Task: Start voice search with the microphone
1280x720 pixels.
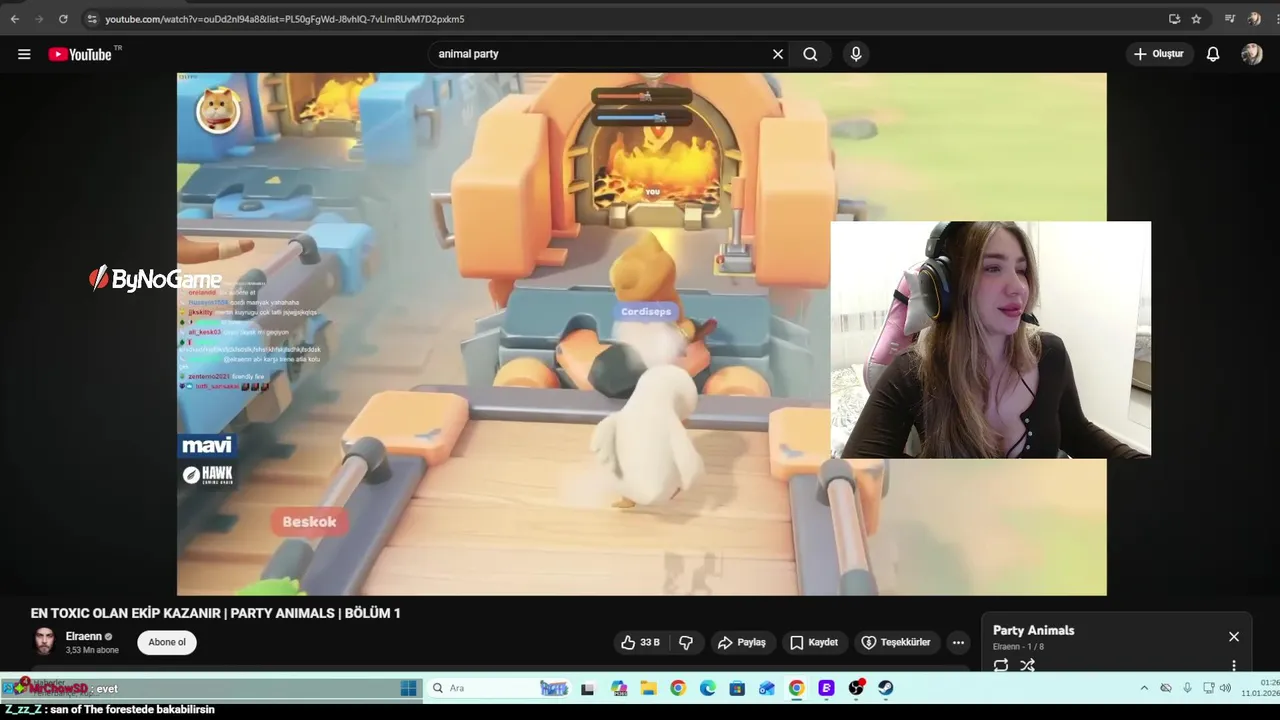Action: click(856, 54)
